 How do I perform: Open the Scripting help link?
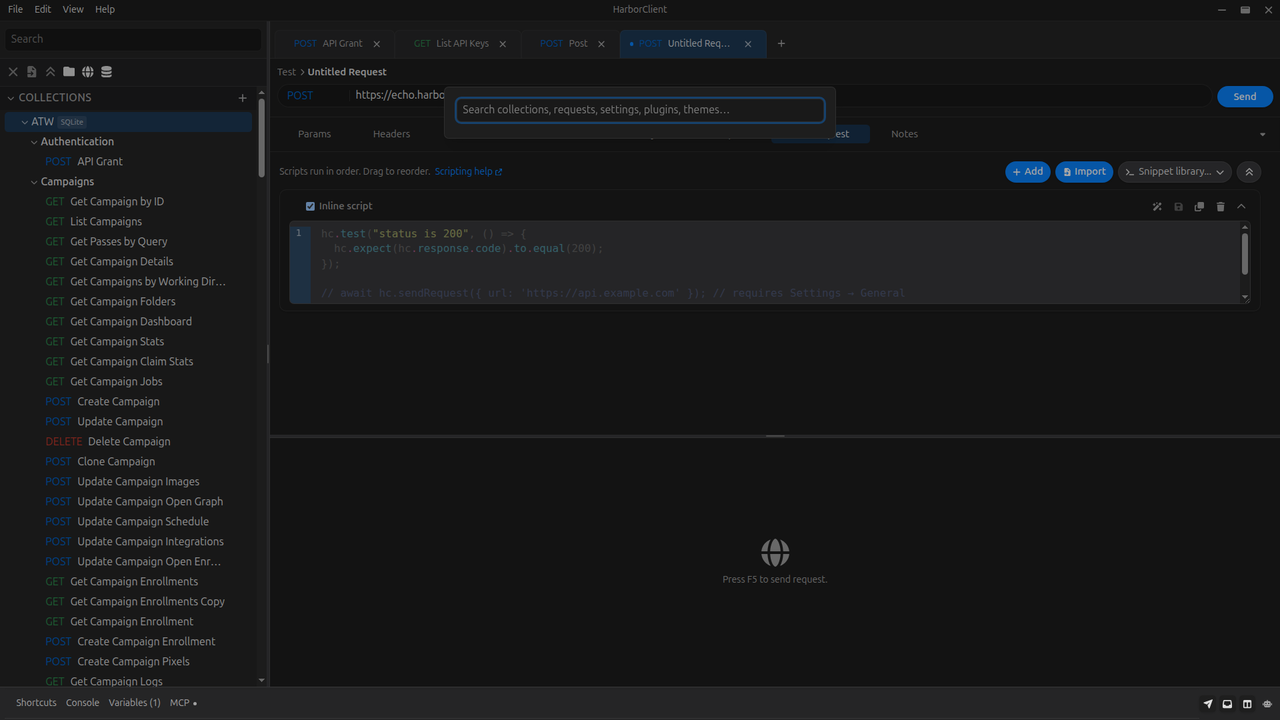click(468, 172)
